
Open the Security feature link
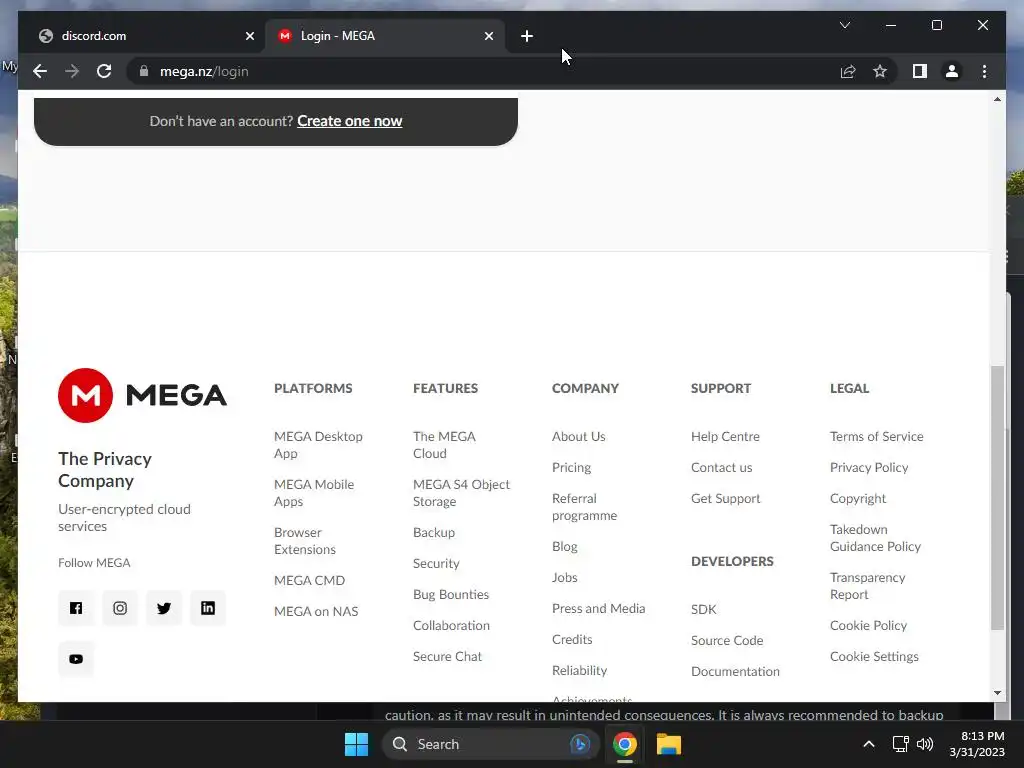(436, 563)
